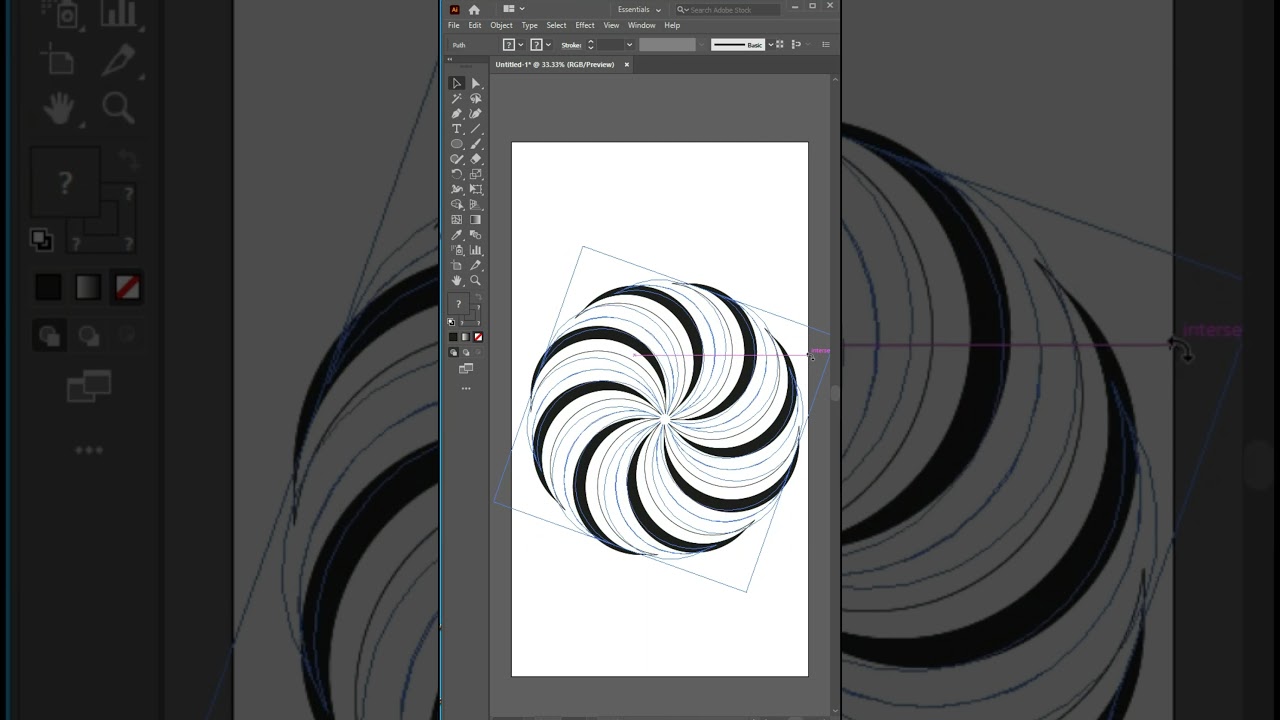Pick the Eraser tool
This screenshot has height=720, width=1280.
[x=476, y=159]
